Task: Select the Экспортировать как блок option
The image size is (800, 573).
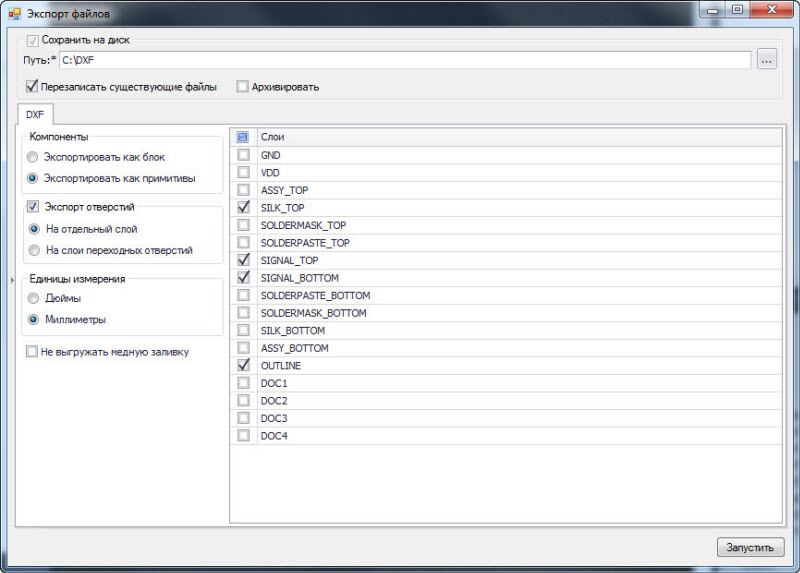Action: tap(34, 157)
